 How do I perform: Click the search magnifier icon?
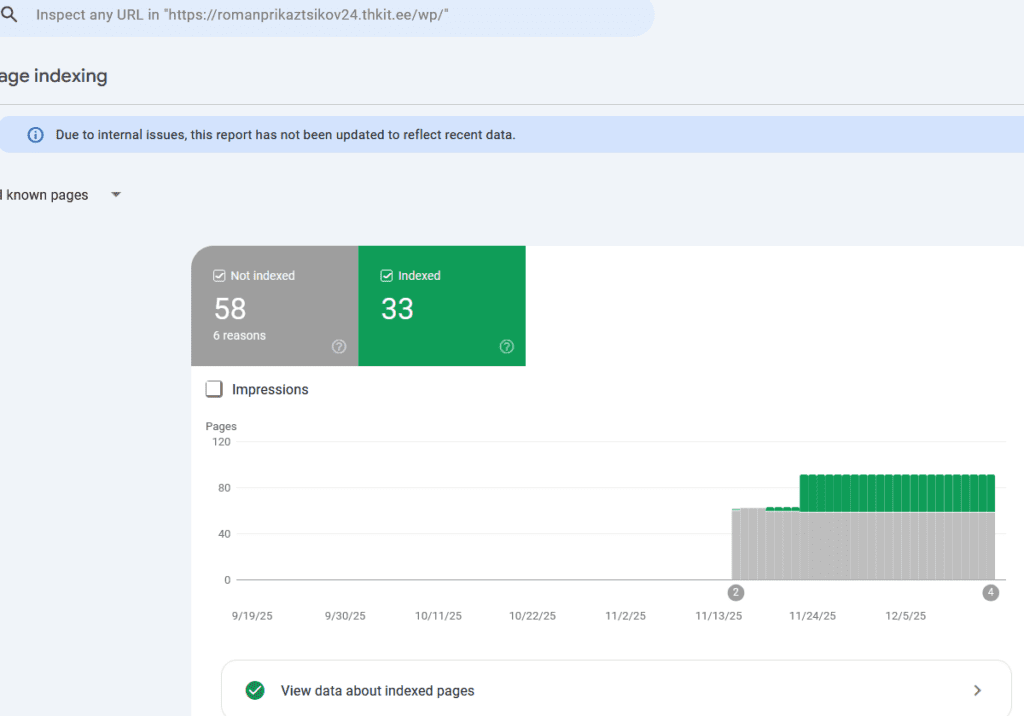(x=9, y=16)
